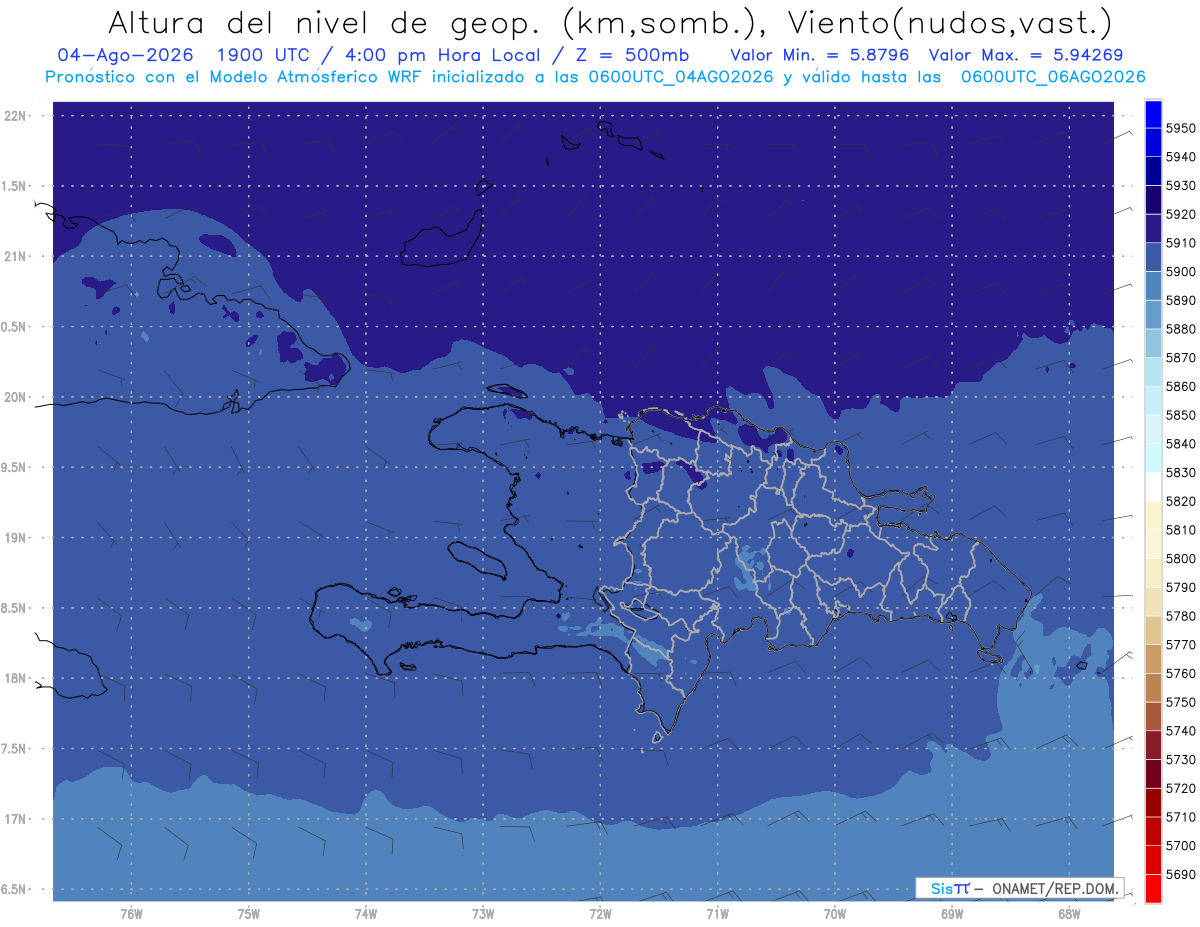Click the 18N latitude label

17,678
